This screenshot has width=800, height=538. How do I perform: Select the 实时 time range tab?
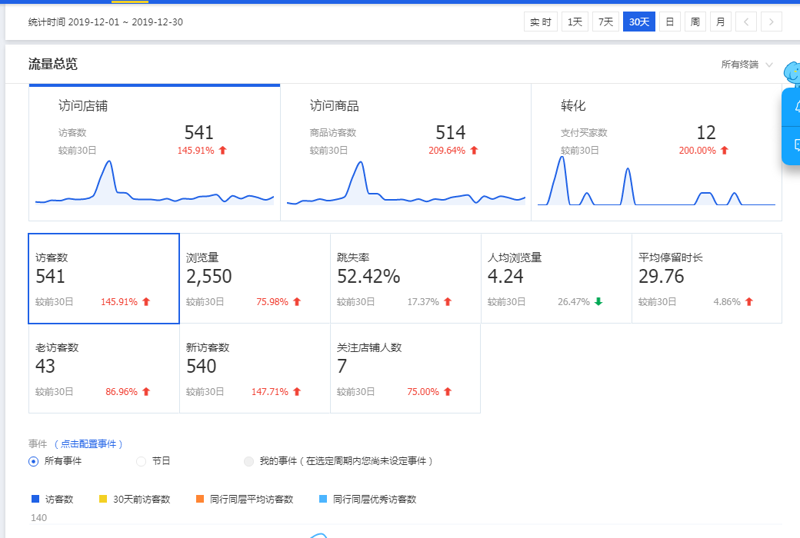tap(540, 22)
